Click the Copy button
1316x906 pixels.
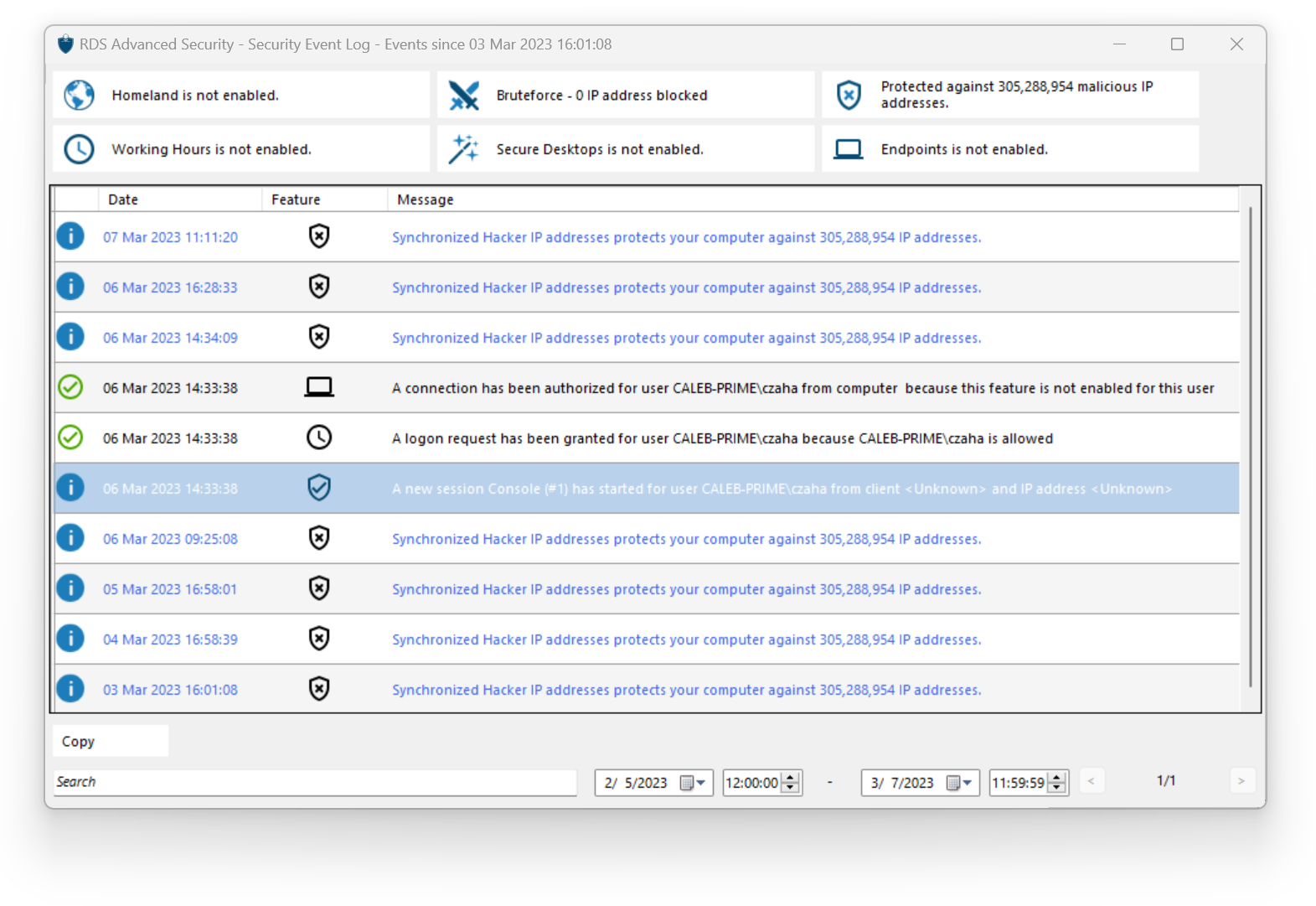111,741
